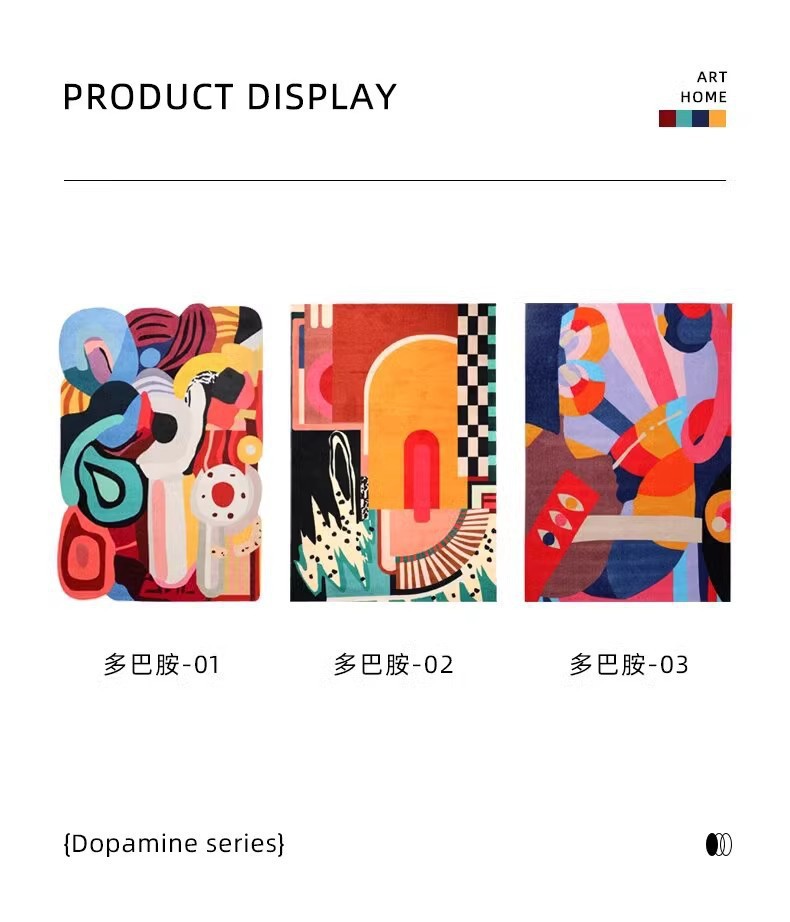The width and height of the screenshot is (790, 922).
Task: Click the 多巴胺-03 label
Action: tap(628, 664)
